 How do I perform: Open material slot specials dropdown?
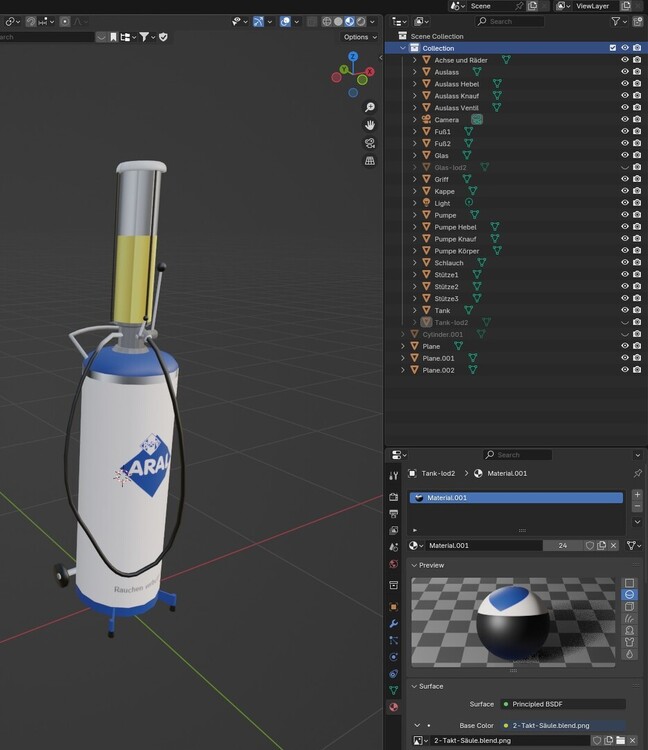[x=637, y=522]
